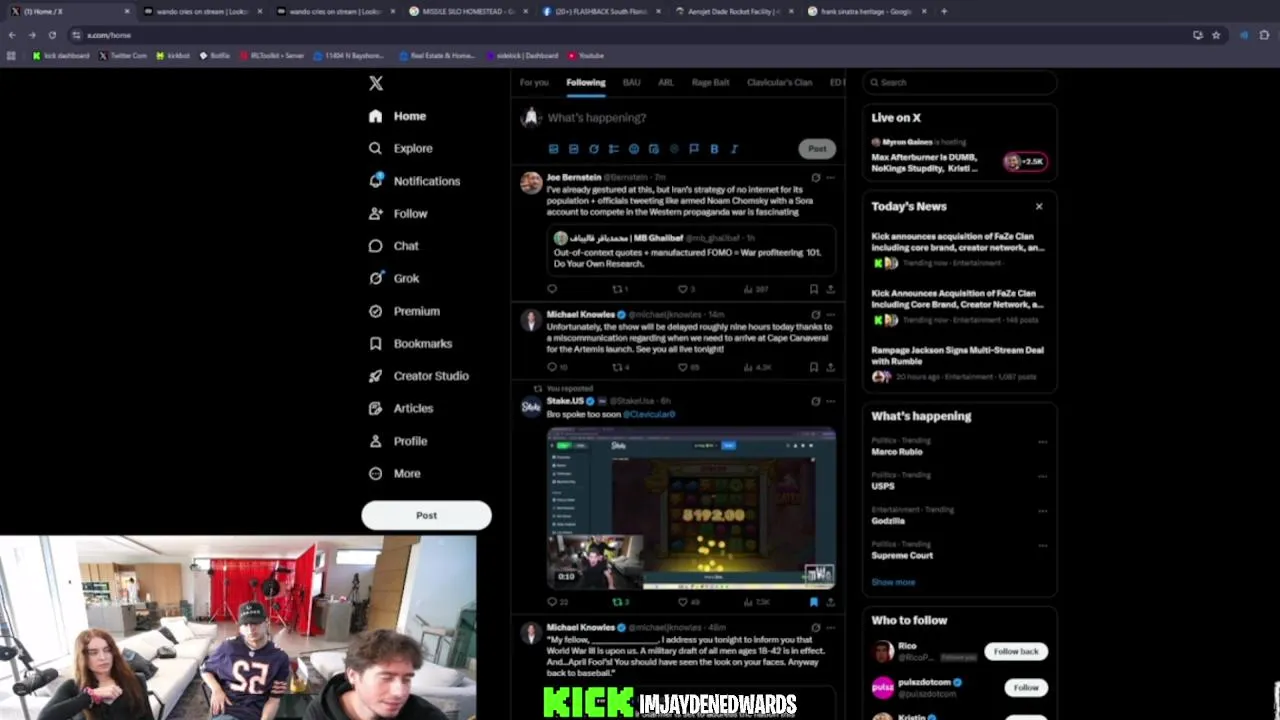The image size is (1280, 720).
Task: Open the Rage Bait tab
Action: click(710, 82)
